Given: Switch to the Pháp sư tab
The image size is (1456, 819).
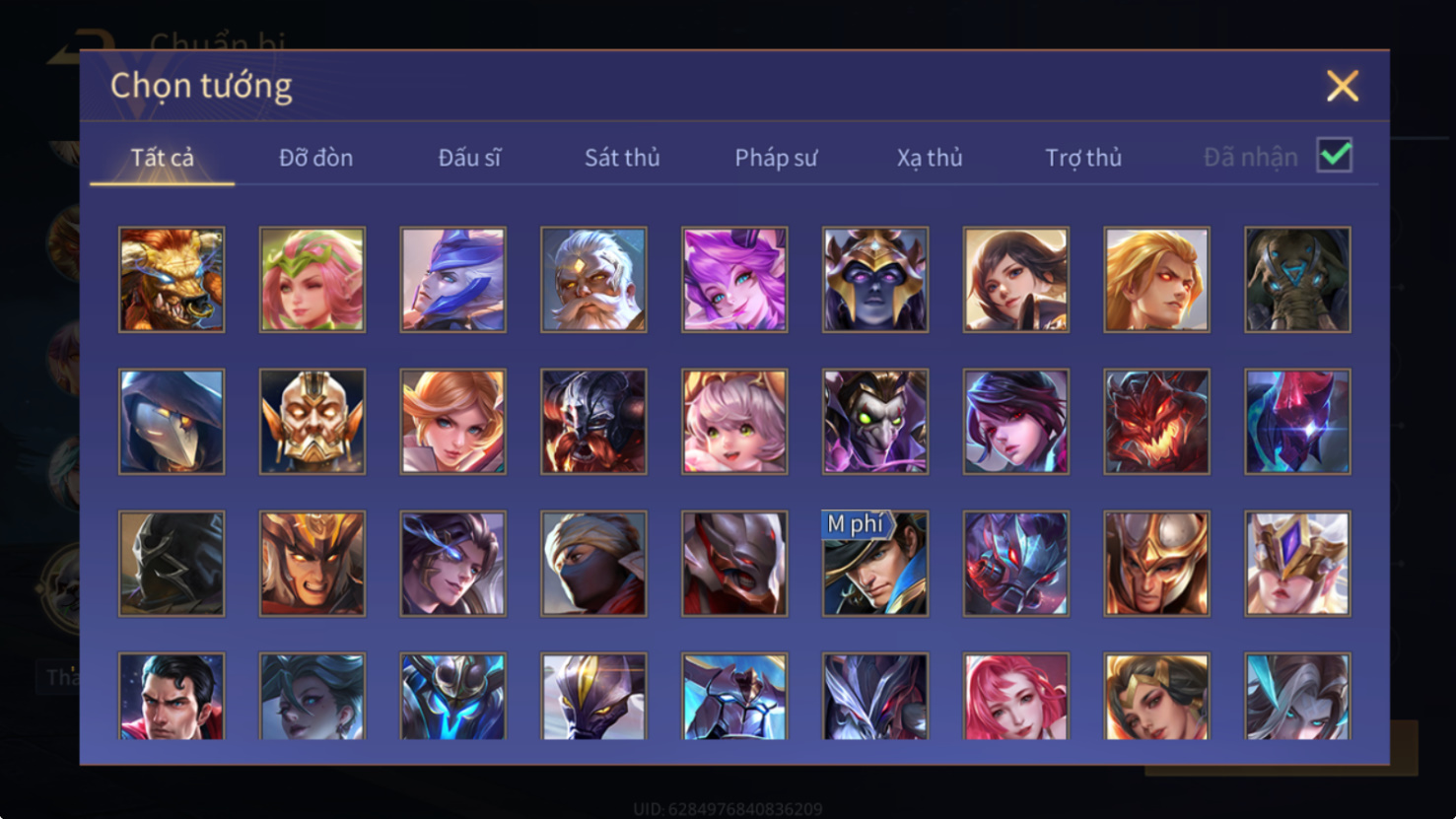Looking at the screenshot, I should pos(776,158).
